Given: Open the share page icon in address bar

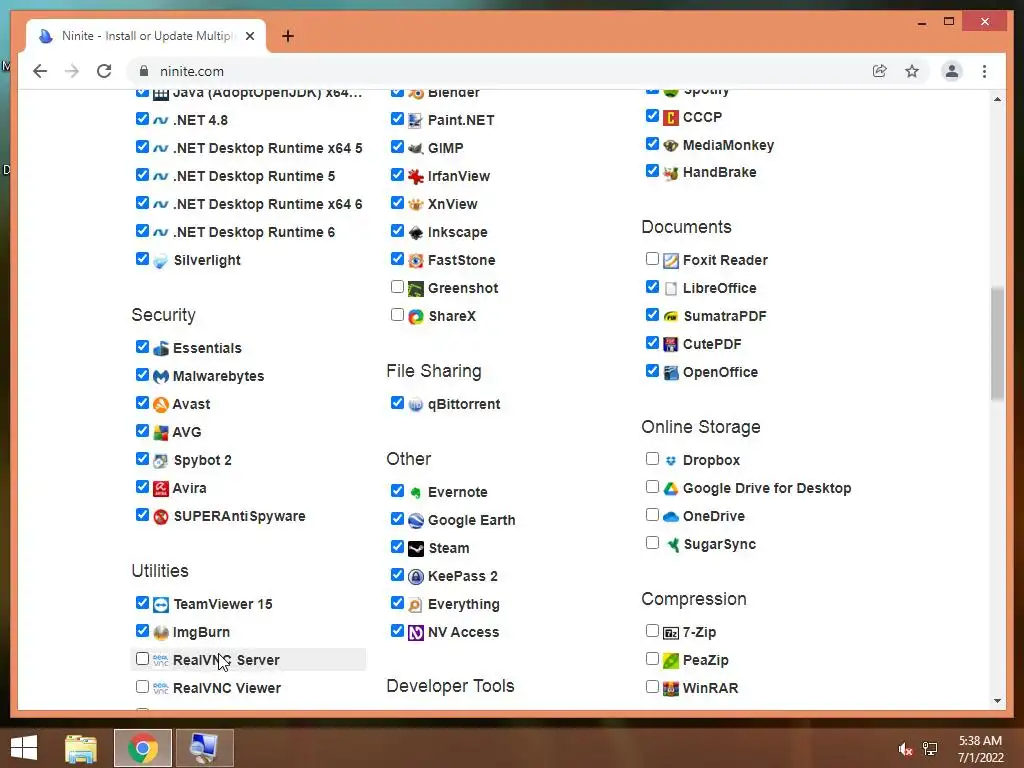Looking at the screenshot, I should coord(880,71).
